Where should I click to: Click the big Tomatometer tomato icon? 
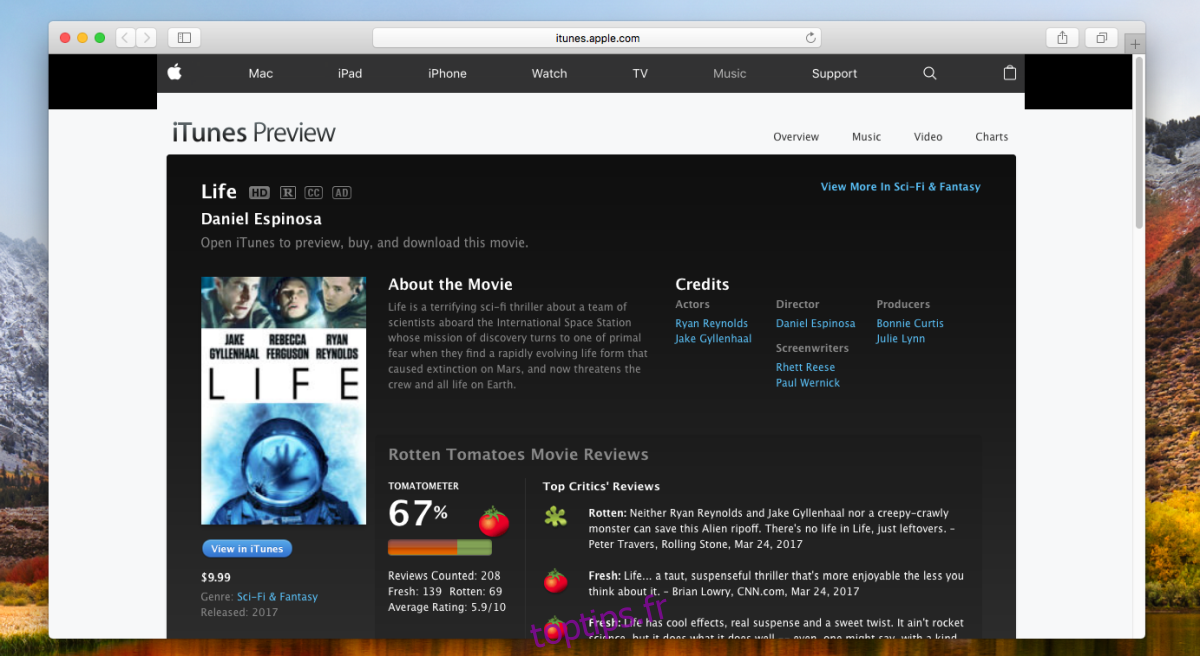(494, 521)
